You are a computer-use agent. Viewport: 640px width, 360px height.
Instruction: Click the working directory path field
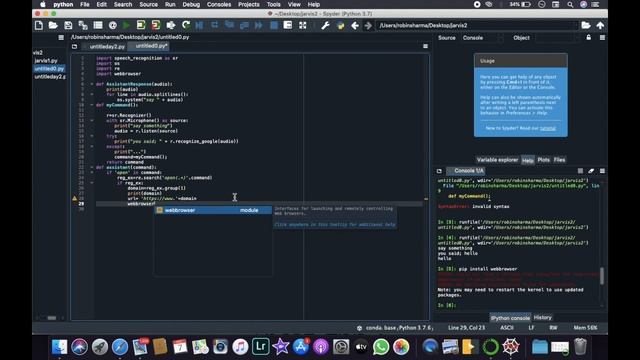tap(477, 25)
